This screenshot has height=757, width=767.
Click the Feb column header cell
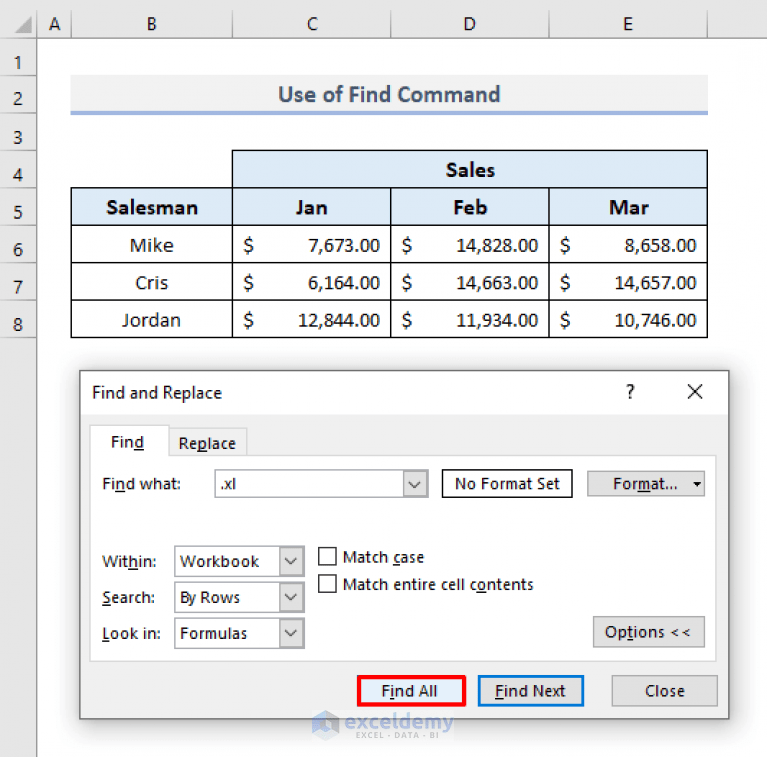[x=470, y=207]
